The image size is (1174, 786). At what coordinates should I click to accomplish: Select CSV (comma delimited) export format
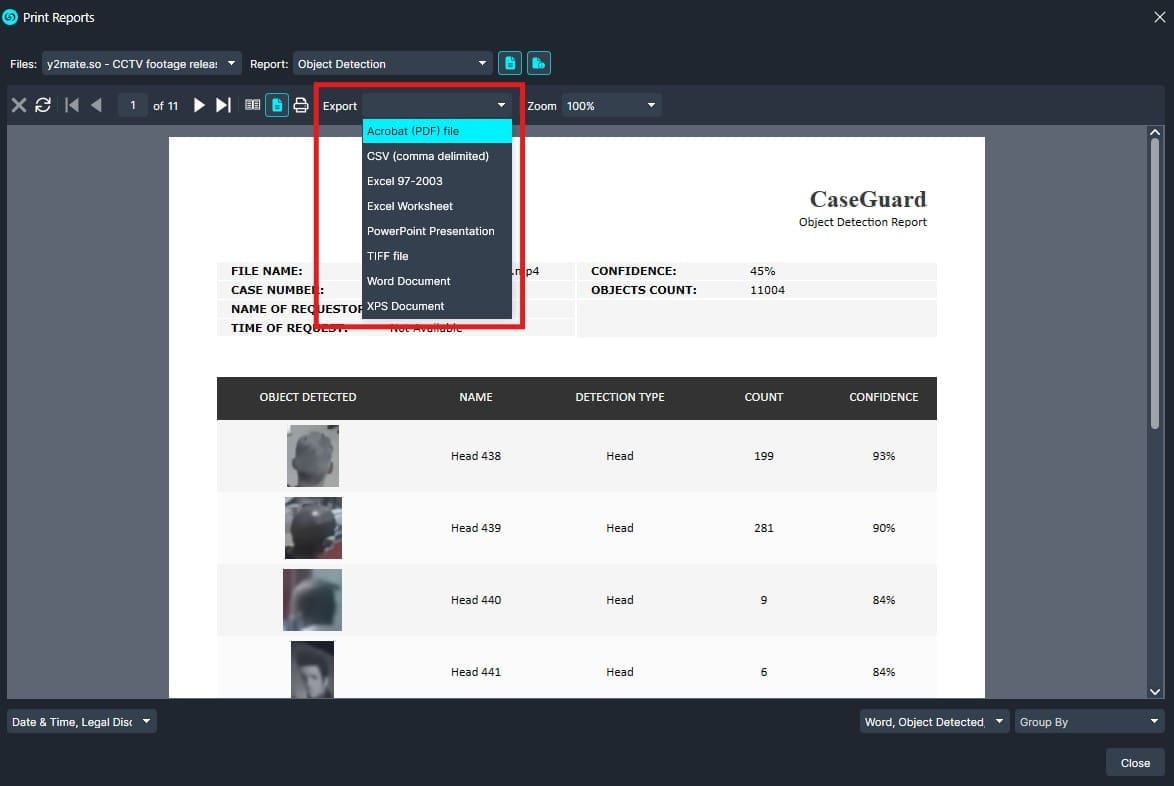[428, 155]
